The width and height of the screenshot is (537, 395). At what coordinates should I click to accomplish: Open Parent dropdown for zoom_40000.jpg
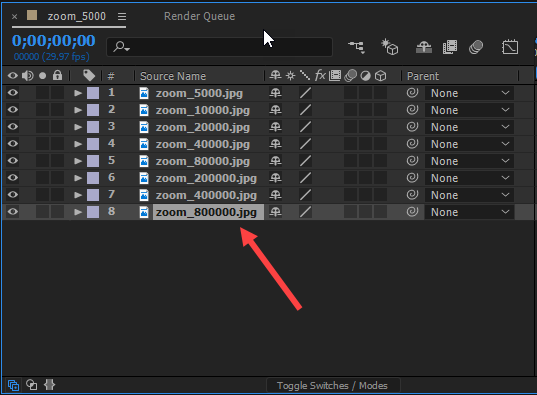pos(469,144)
